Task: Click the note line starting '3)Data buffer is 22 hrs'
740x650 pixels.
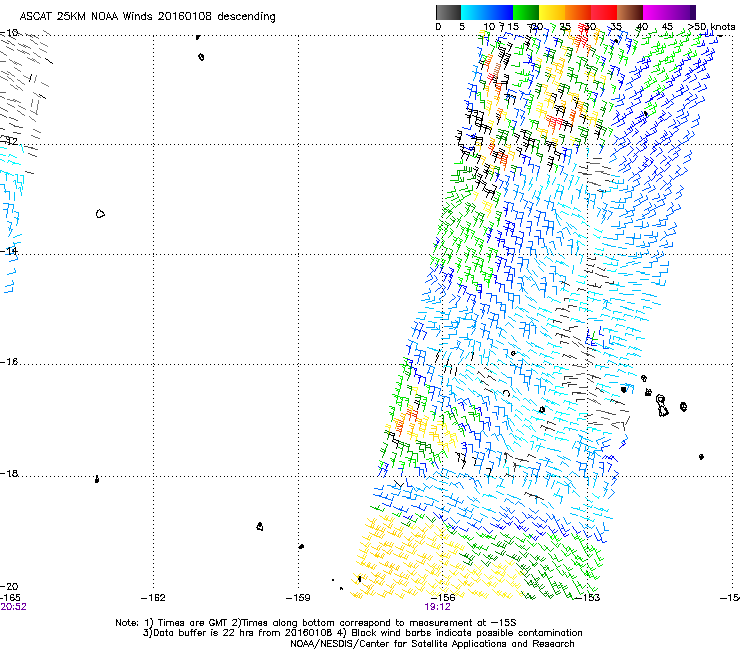Action: tap(362, 633)
